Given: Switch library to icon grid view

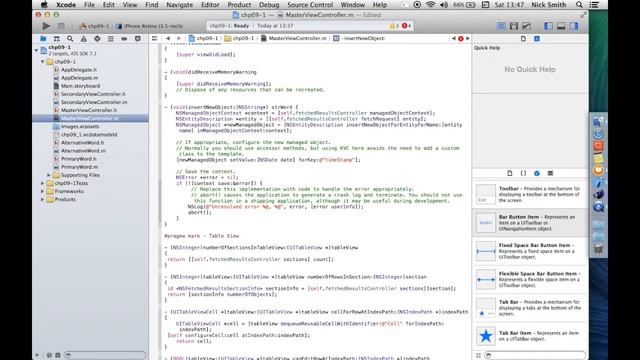Looking at the screenshot, I should pos(478,356).
